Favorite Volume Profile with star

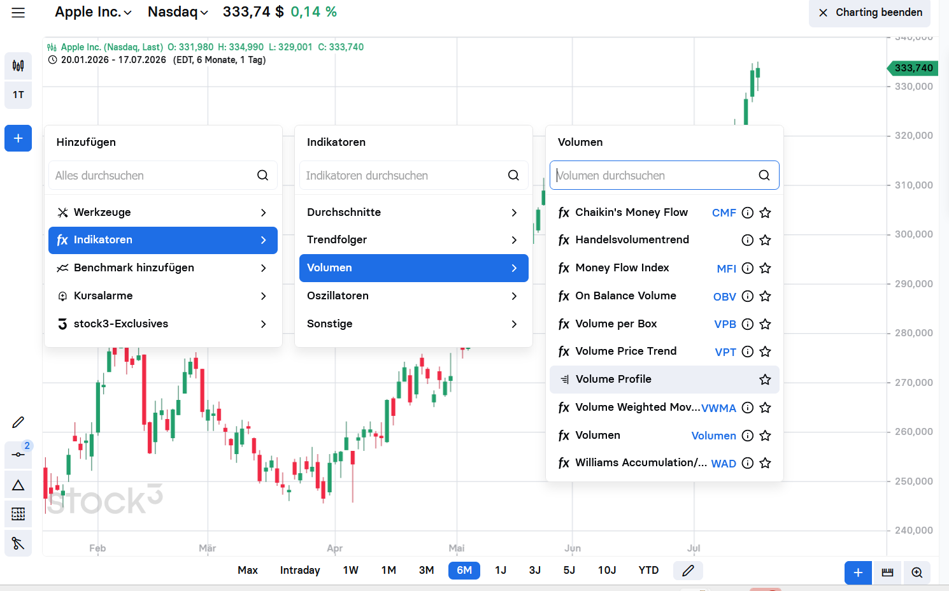765,380
